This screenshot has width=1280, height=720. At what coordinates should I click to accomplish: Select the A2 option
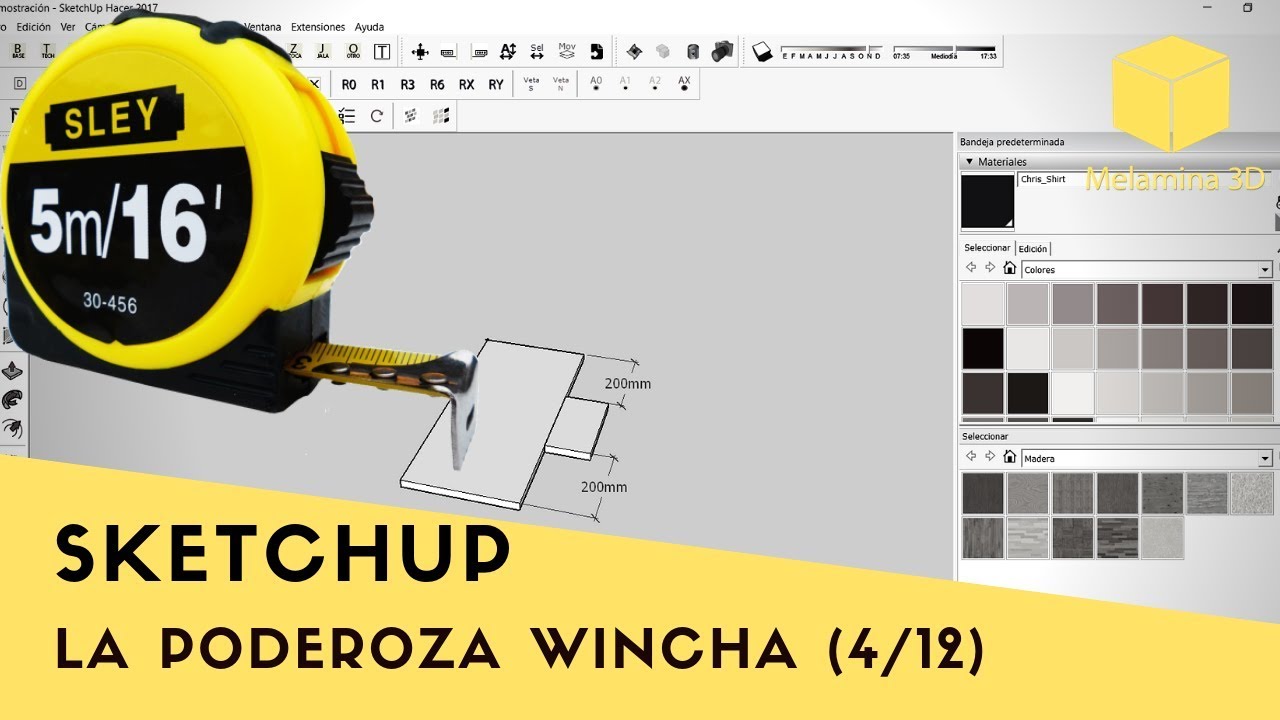tap(655, 84)
